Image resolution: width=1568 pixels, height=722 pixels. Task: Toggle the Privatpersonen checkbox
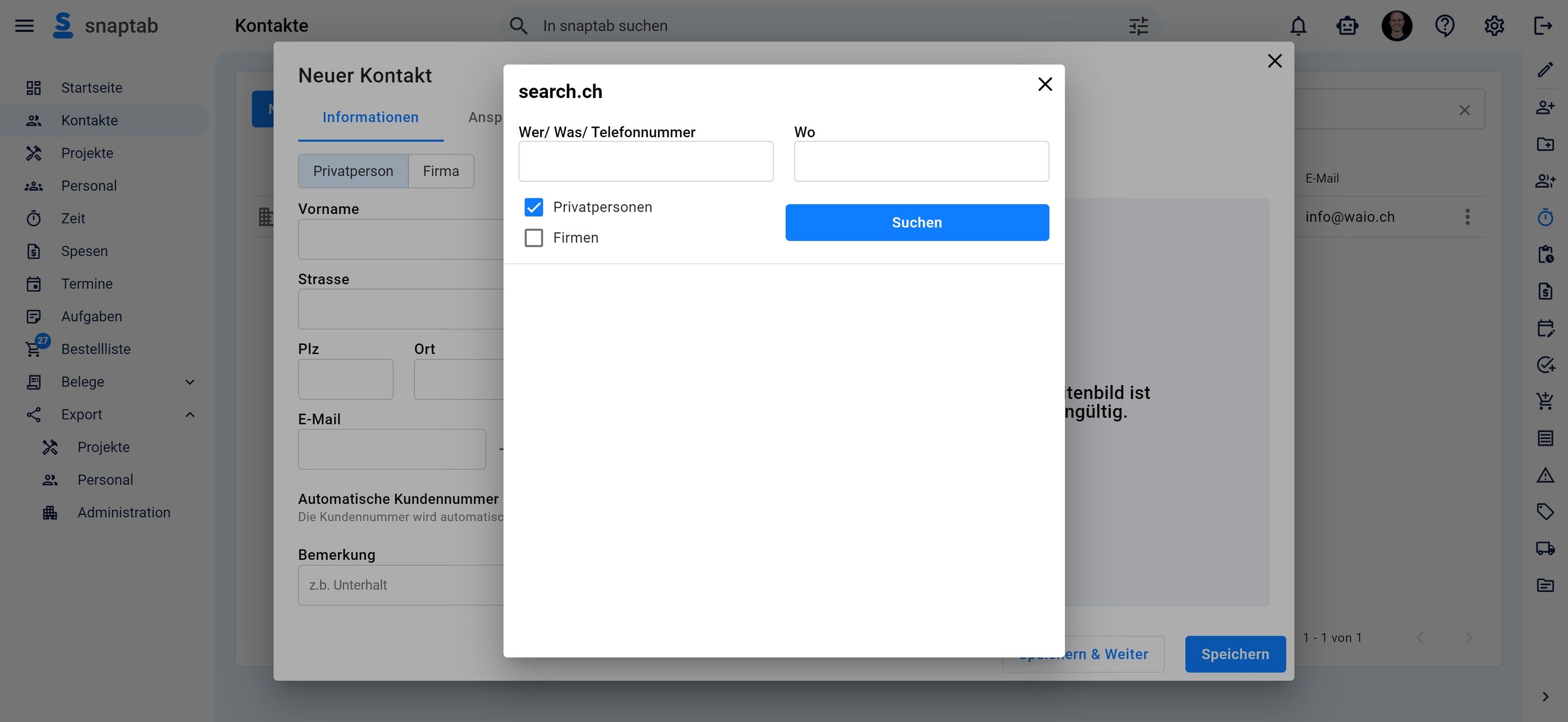[534, 207]
